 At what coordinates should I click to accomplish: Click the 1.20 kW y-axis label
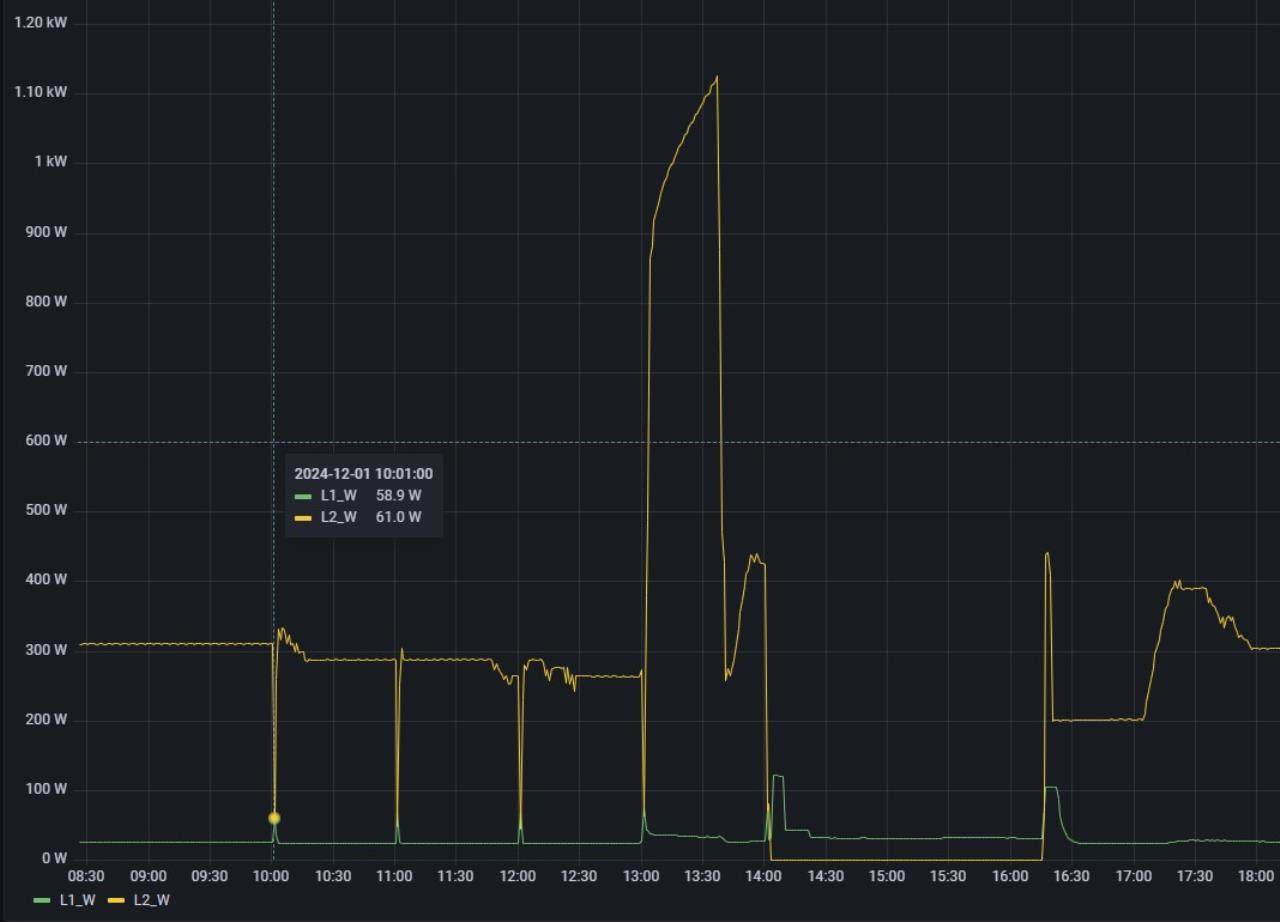[41, 22]
